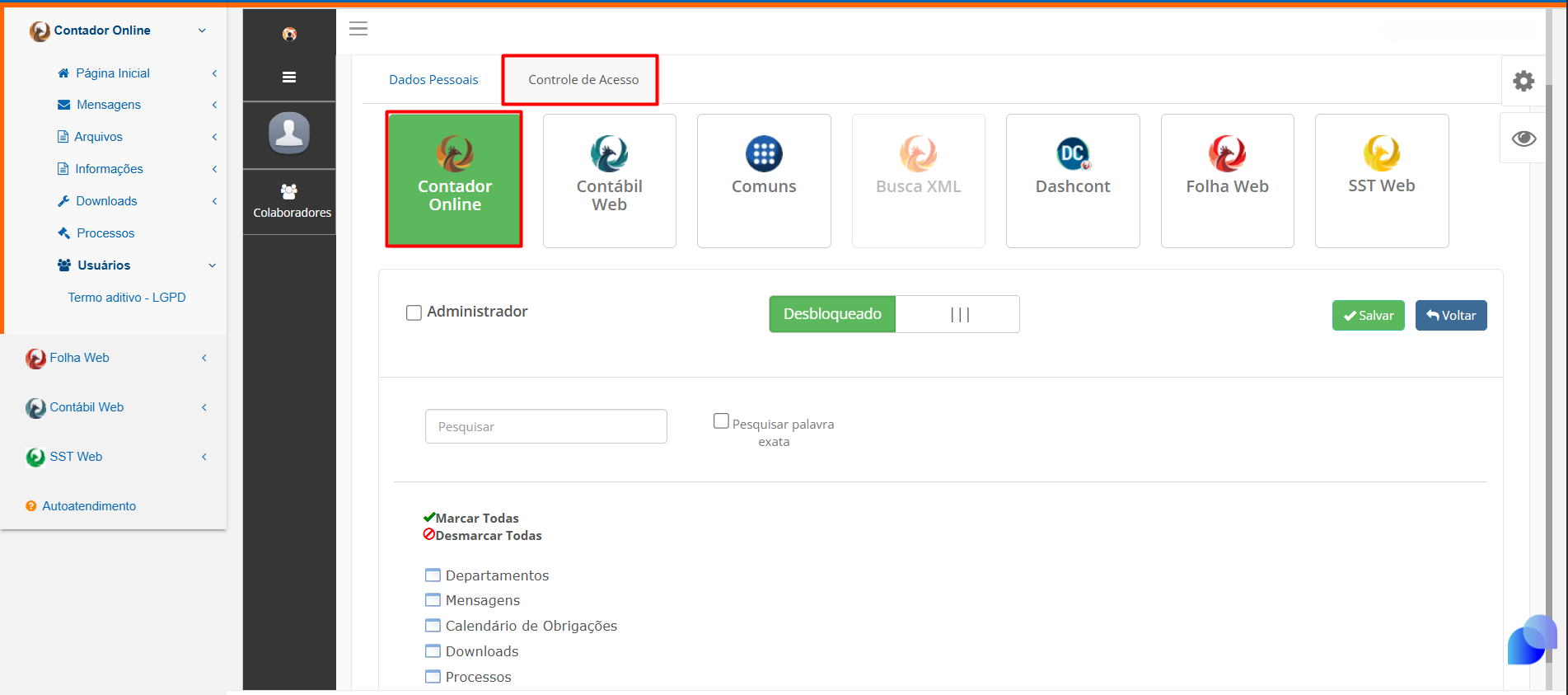The height and width of the screenshot is (695, 1568).
Task: Select the Calendário de Obrigações label
Action: click(x=531, y=626)
